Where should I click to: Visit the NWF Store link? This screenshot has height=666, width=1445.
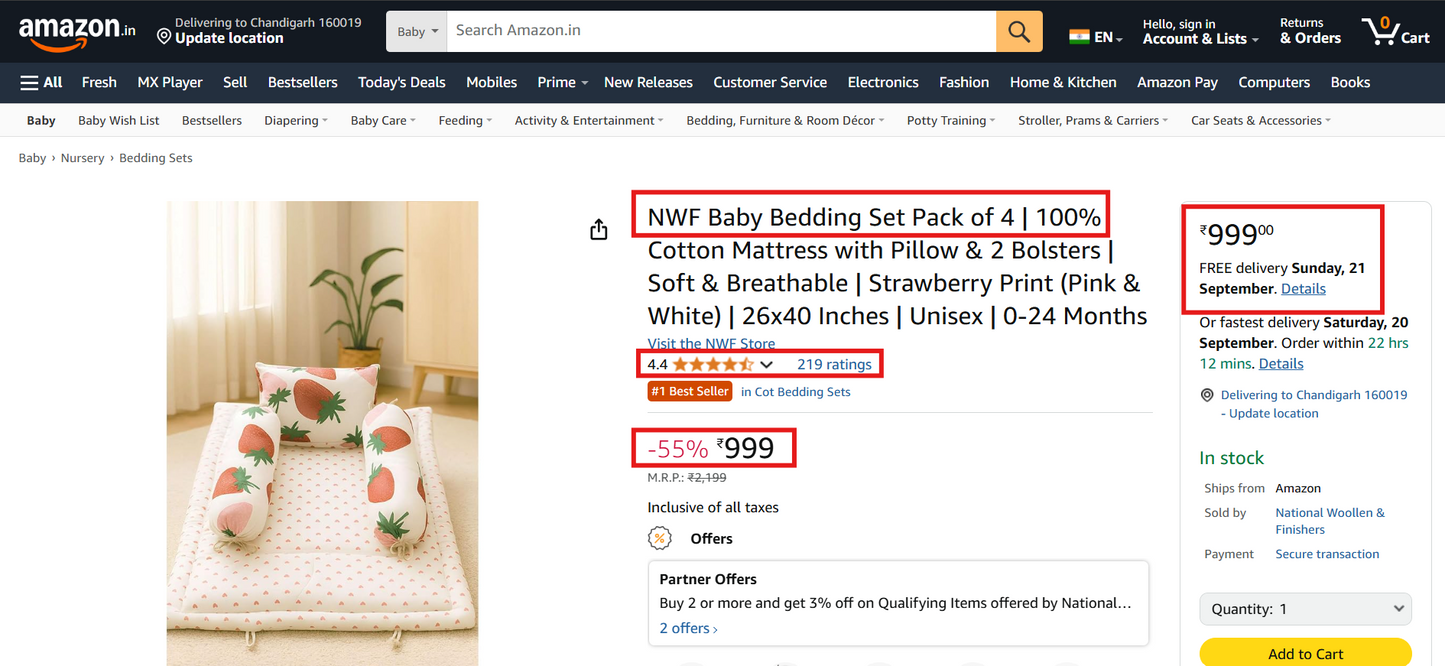coord(710,343)
